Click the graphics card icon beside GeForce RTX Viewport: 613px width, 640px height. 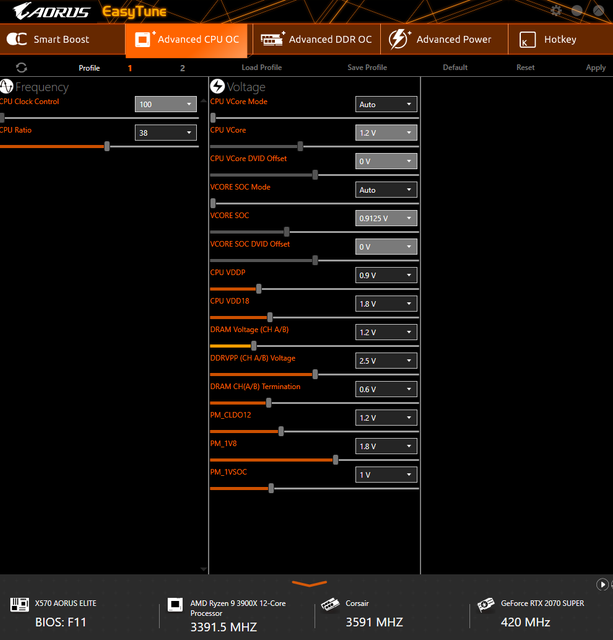[x=486, y=604]
